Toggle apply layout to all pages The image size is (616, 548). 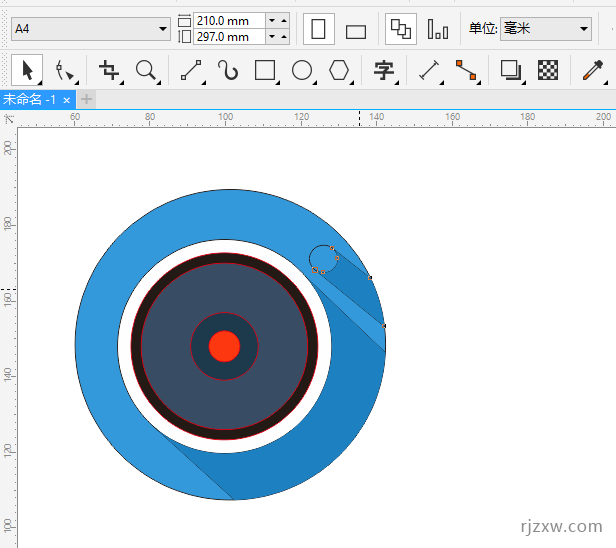click(x=401, y=29)
